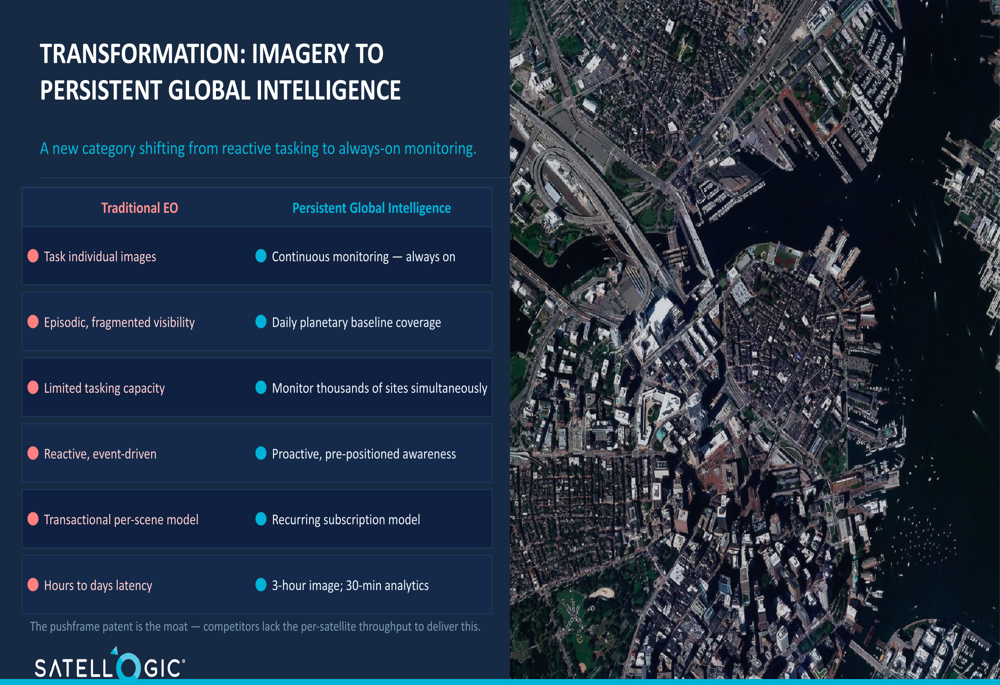Select the pushframe patent footnote text

tap(255, 626)
